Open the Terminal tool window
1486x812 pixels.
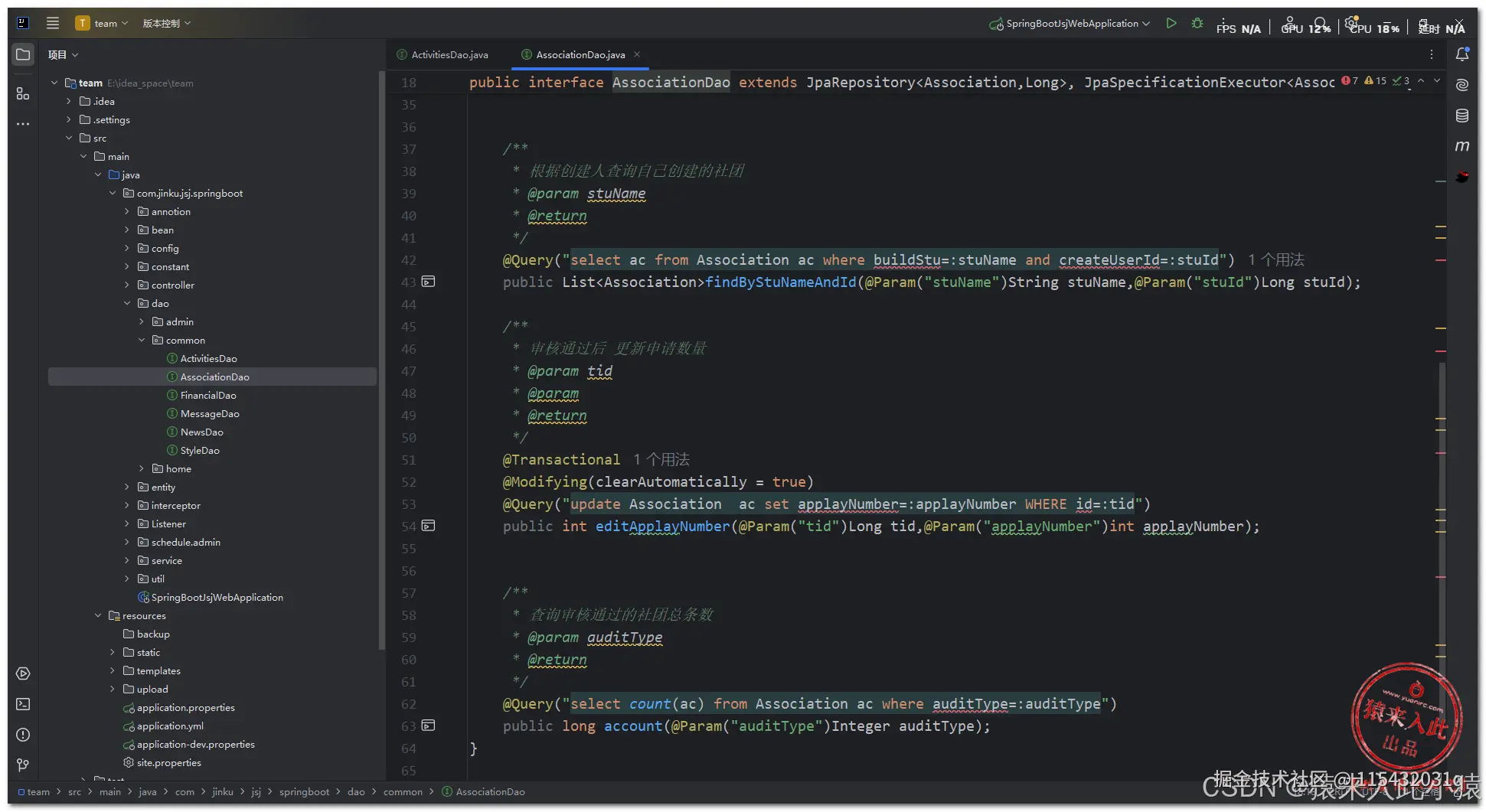coord(23,704)
